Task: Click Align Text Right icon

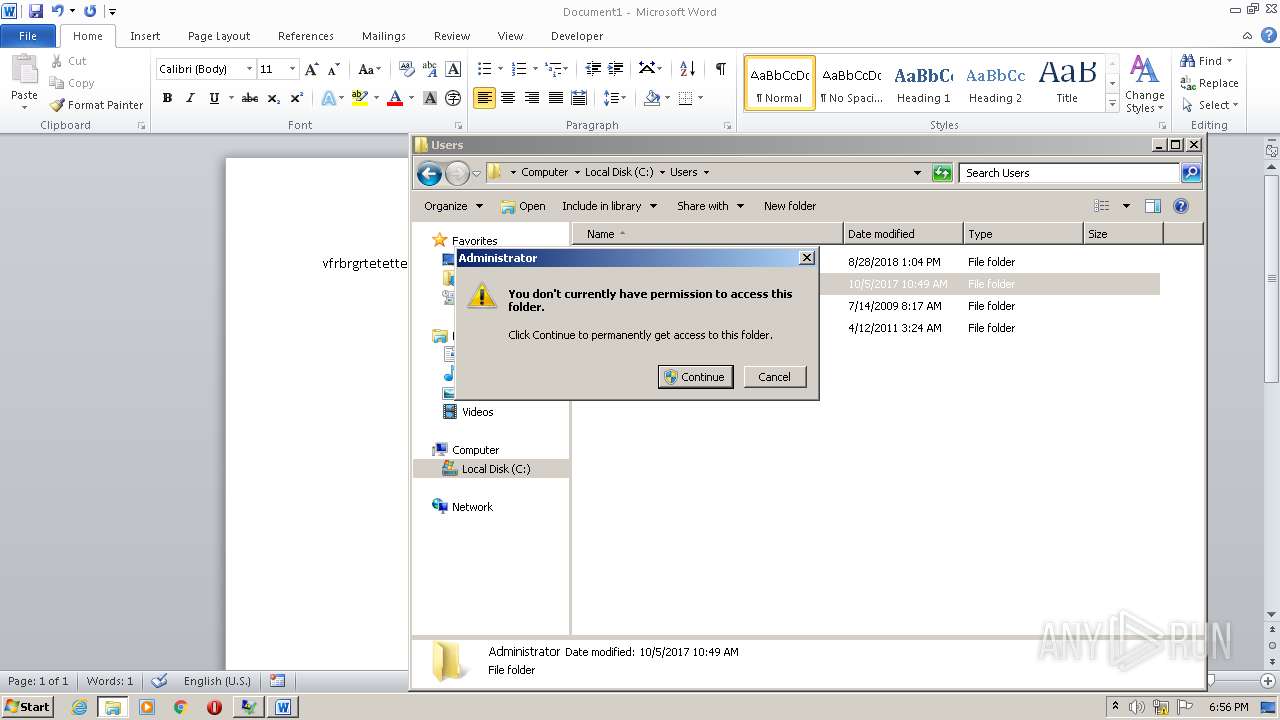Action: (x=532, y=98)
